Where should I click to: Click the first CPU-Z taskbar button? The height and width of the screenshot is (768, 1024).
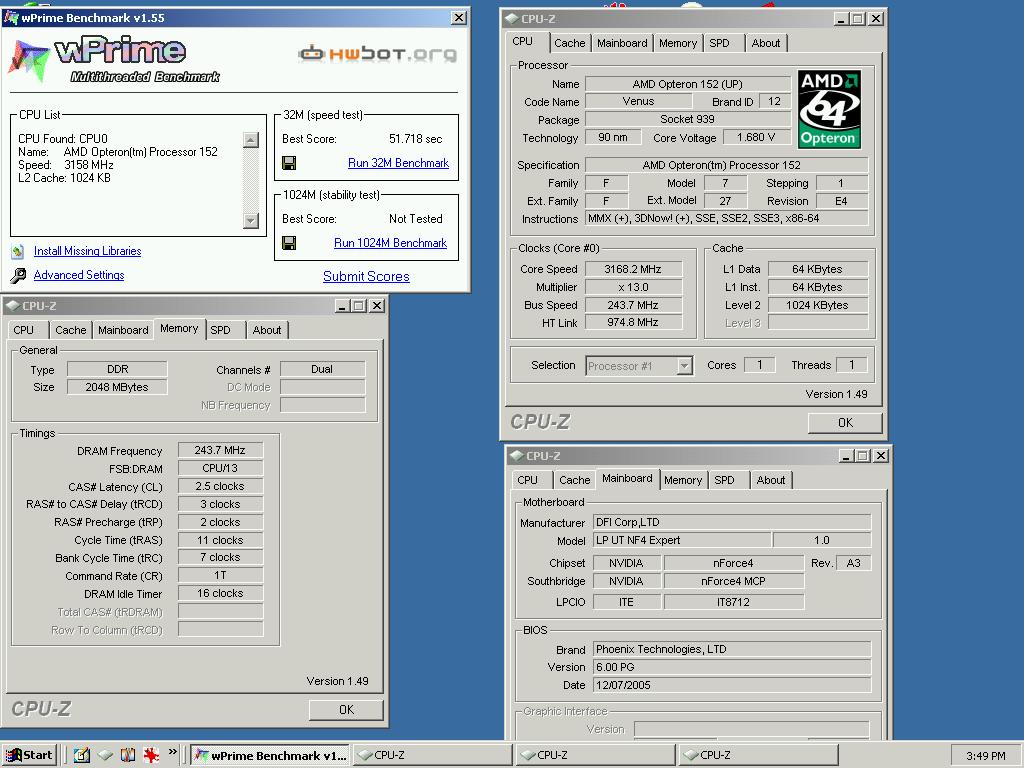pyautogui.click(x=432, y=756)
